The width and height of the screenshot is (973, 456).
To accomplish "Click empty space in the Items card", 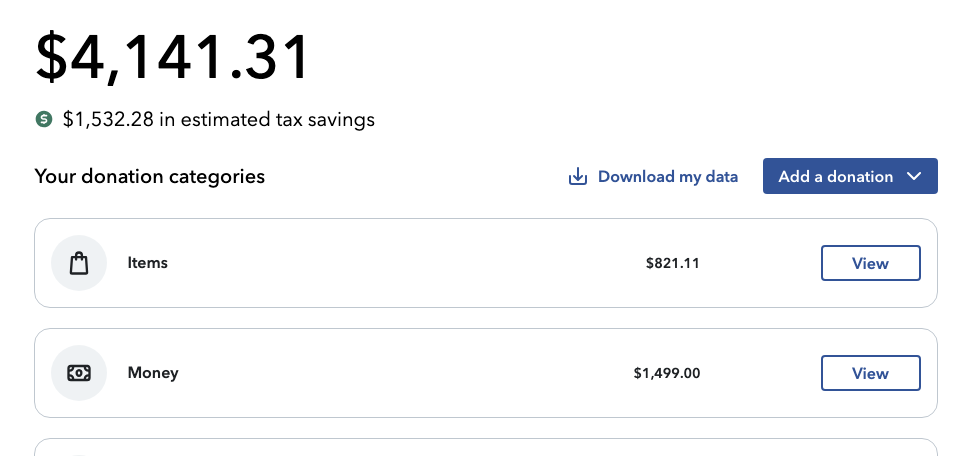I will tap(400, 263).
